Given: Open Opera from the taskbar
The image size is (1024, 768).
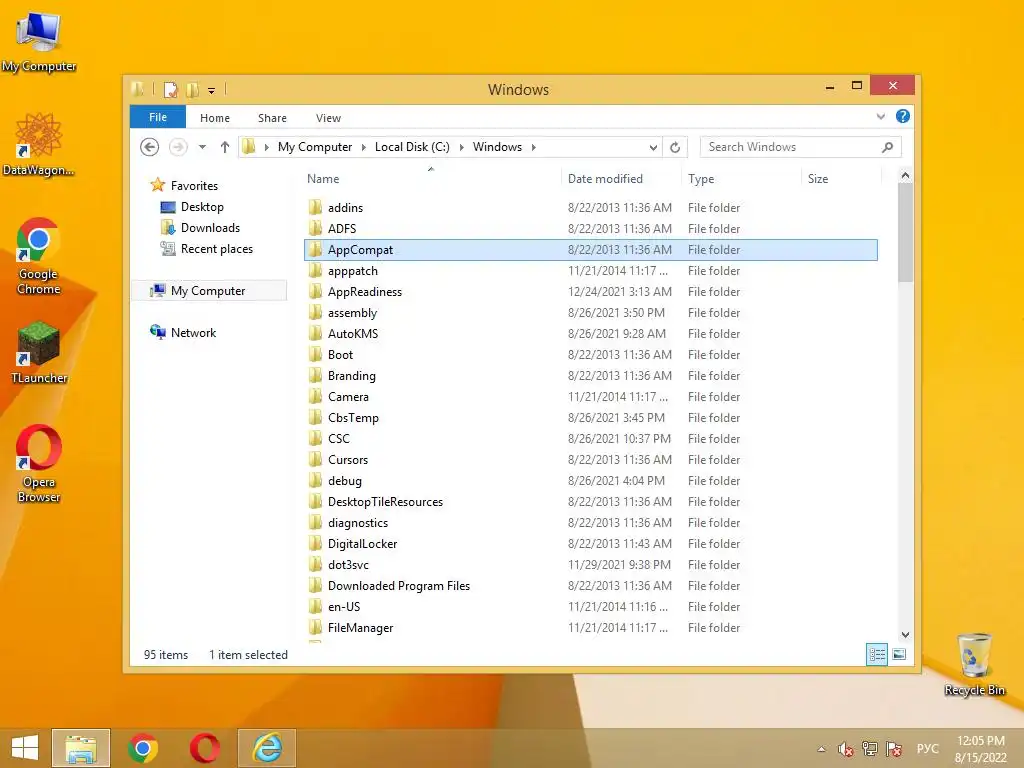Looking at the screenshot, I should coord(204,748).
